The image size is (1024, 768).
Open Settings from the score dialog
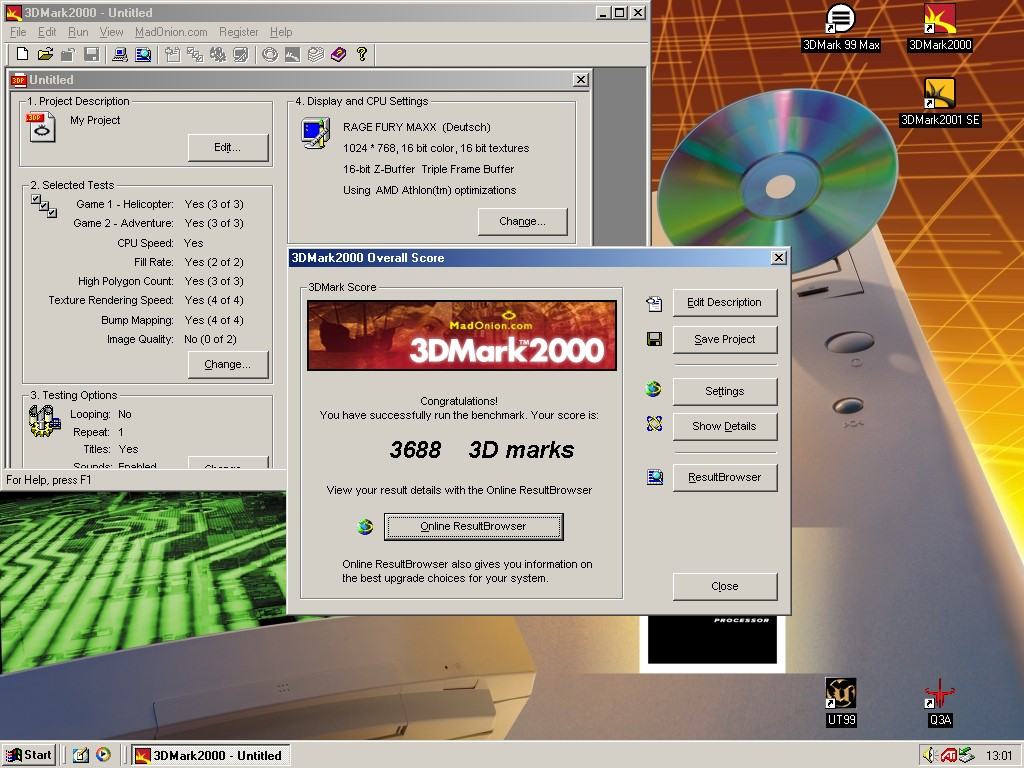pos(725,391)
